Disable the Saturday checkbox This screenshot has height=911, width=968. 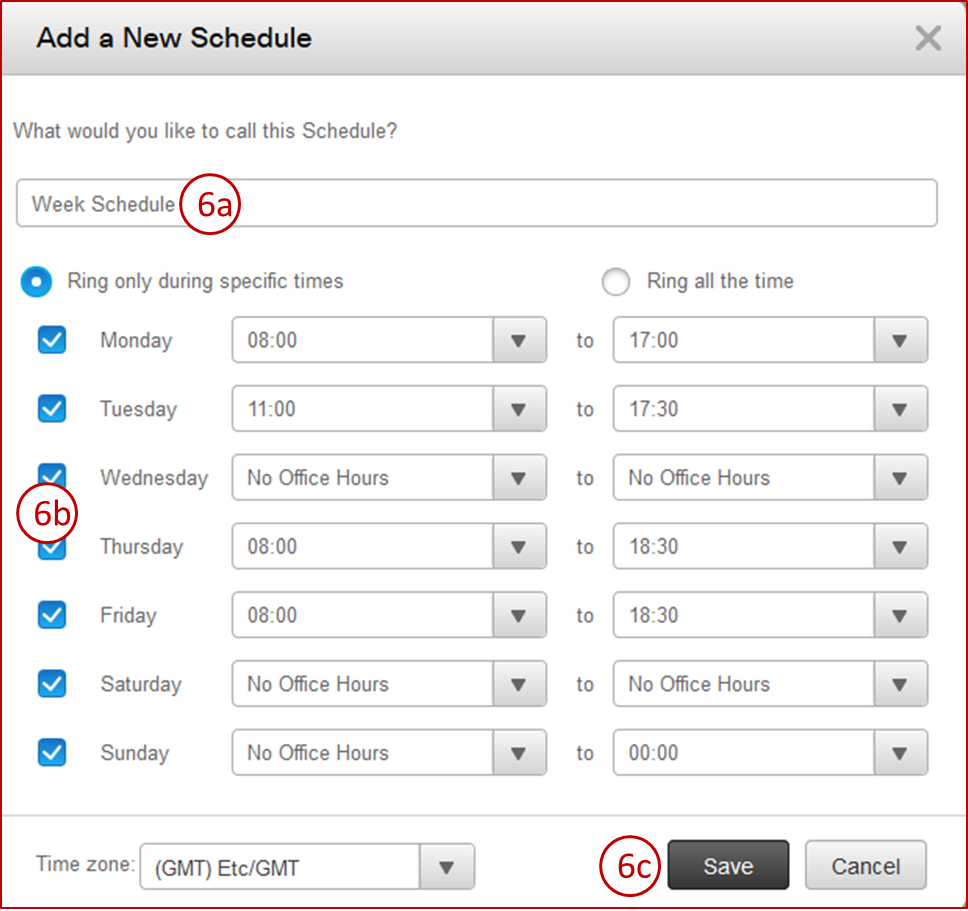(52, 684)
